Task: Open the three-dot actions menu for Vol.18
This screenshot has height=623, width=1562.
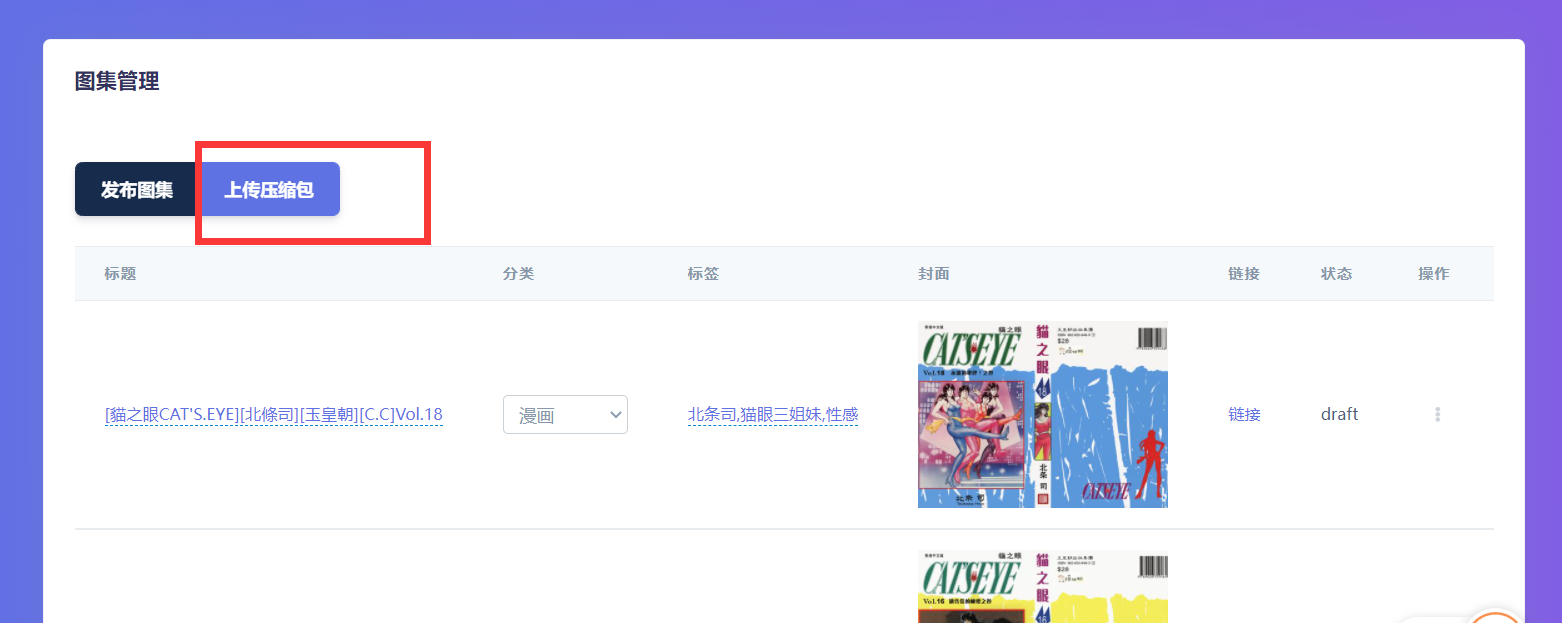Action: [x=1438, y=414]
